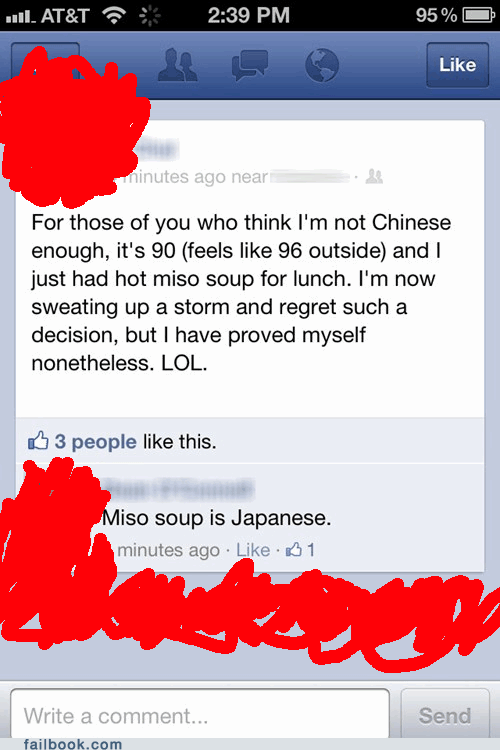Image resolution: width=500 pixels, height=750 pixels.
Task: Tap the Like button in header
Action: [x=457, y=65]
